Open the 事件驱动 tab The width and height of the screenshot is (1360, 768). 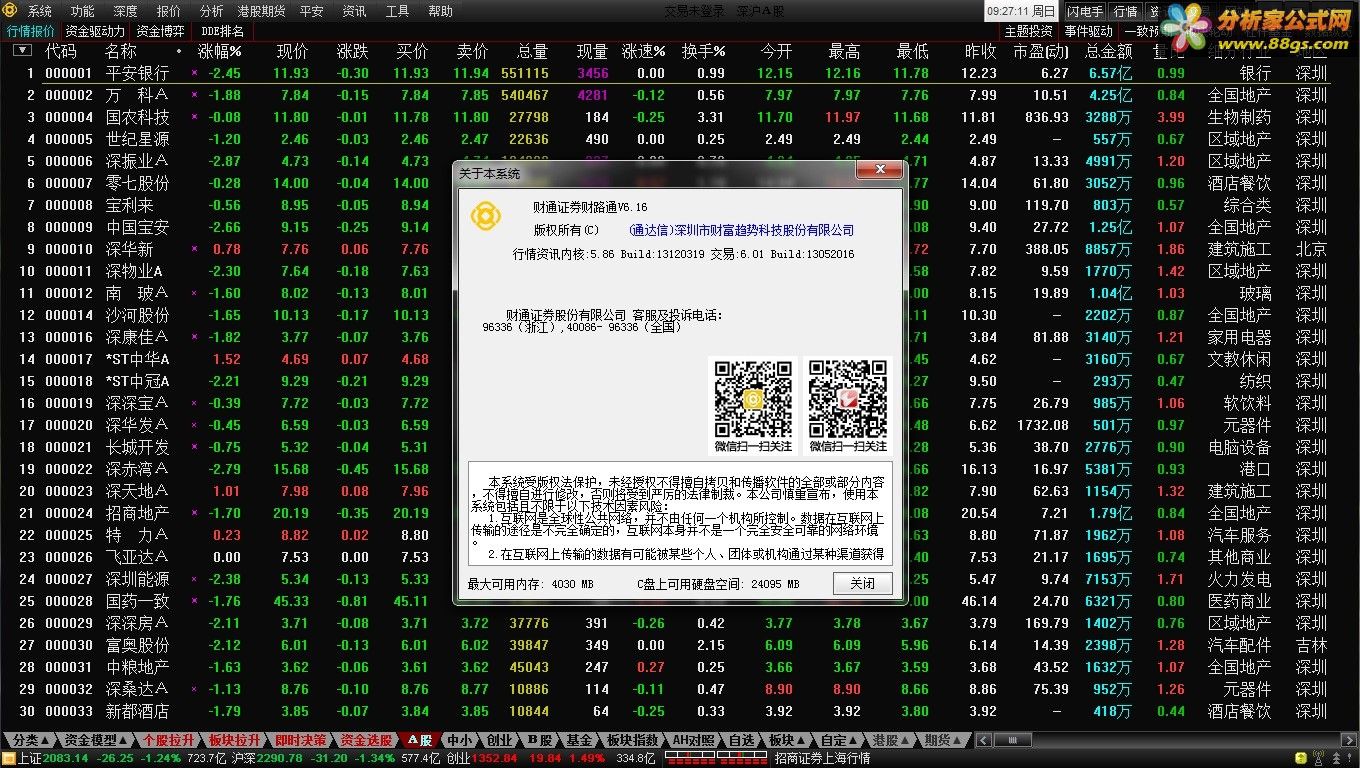[x=1088, y=31]
